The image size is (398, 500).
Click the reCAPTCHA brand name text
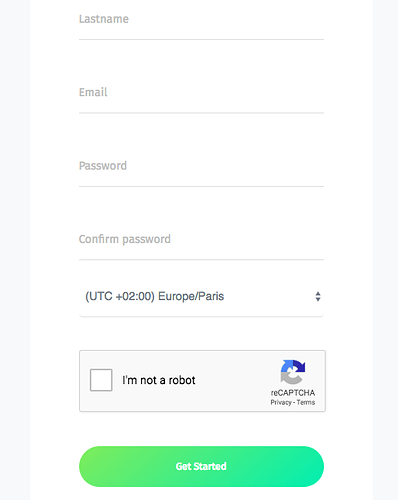pyautogui.click(x=293, y=393)
